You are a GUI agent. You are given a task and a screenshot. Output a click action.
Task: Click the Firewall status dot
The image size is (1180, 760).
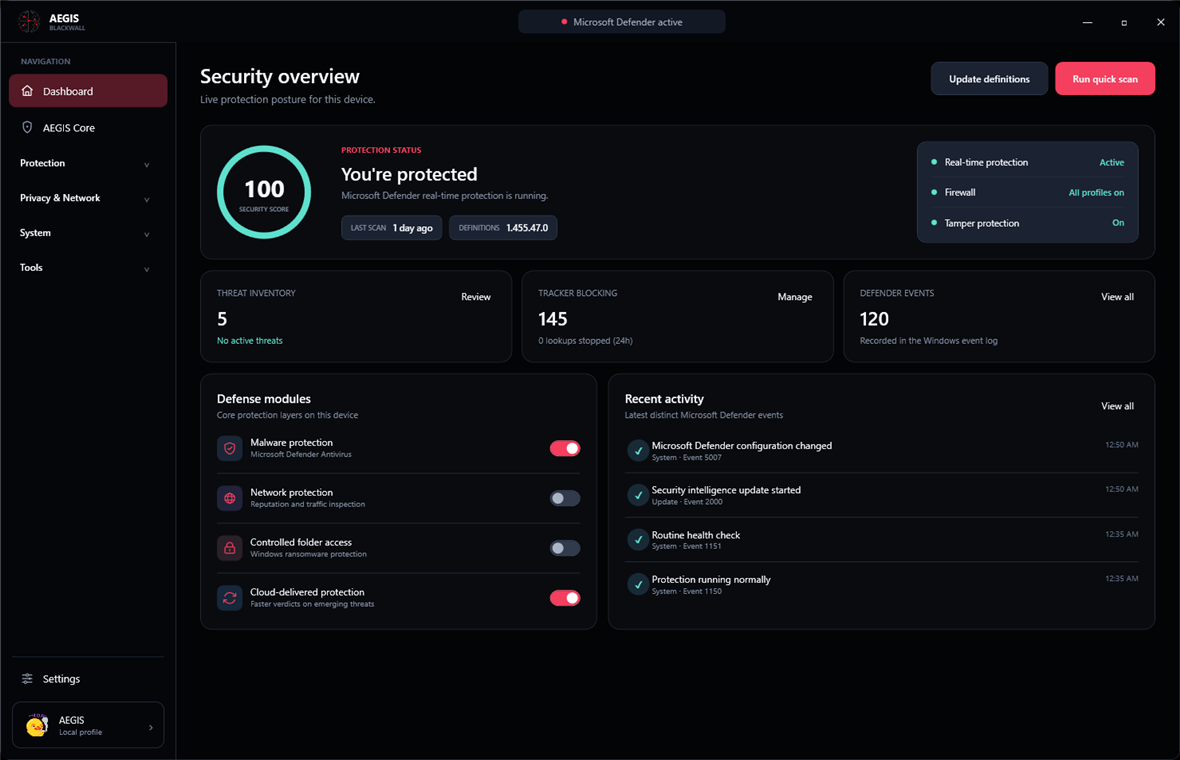934,192
